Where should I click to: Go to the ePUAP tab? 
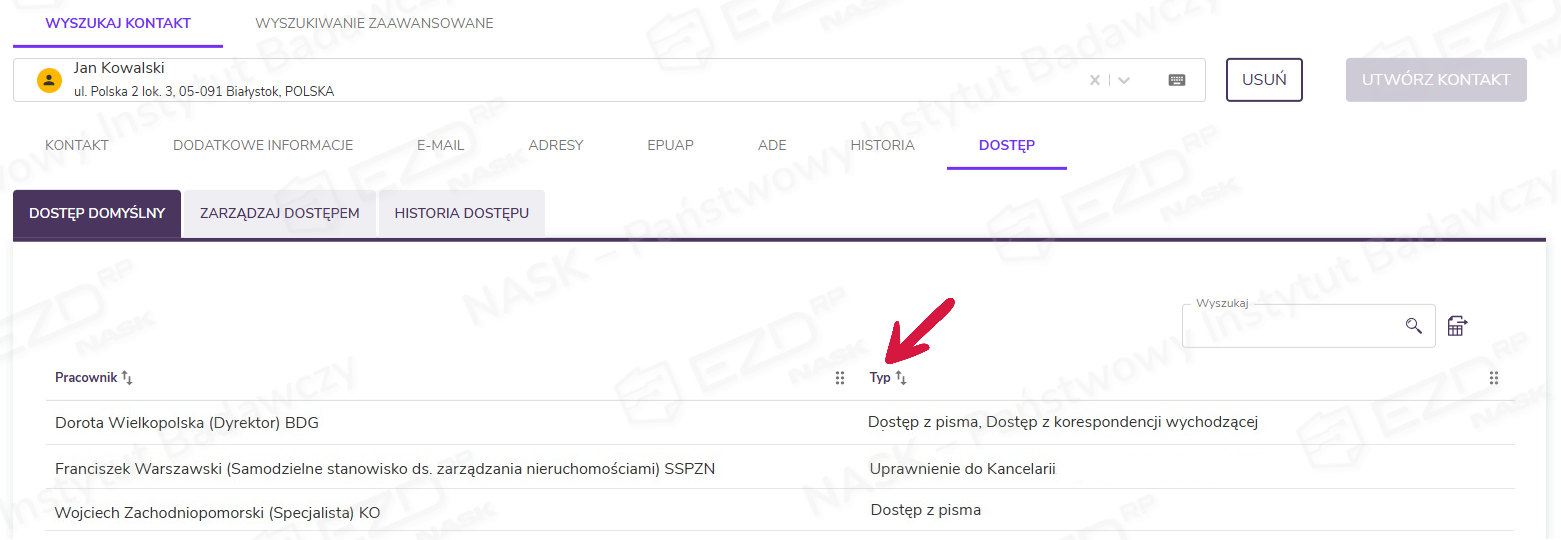click(x=670, y=145)
